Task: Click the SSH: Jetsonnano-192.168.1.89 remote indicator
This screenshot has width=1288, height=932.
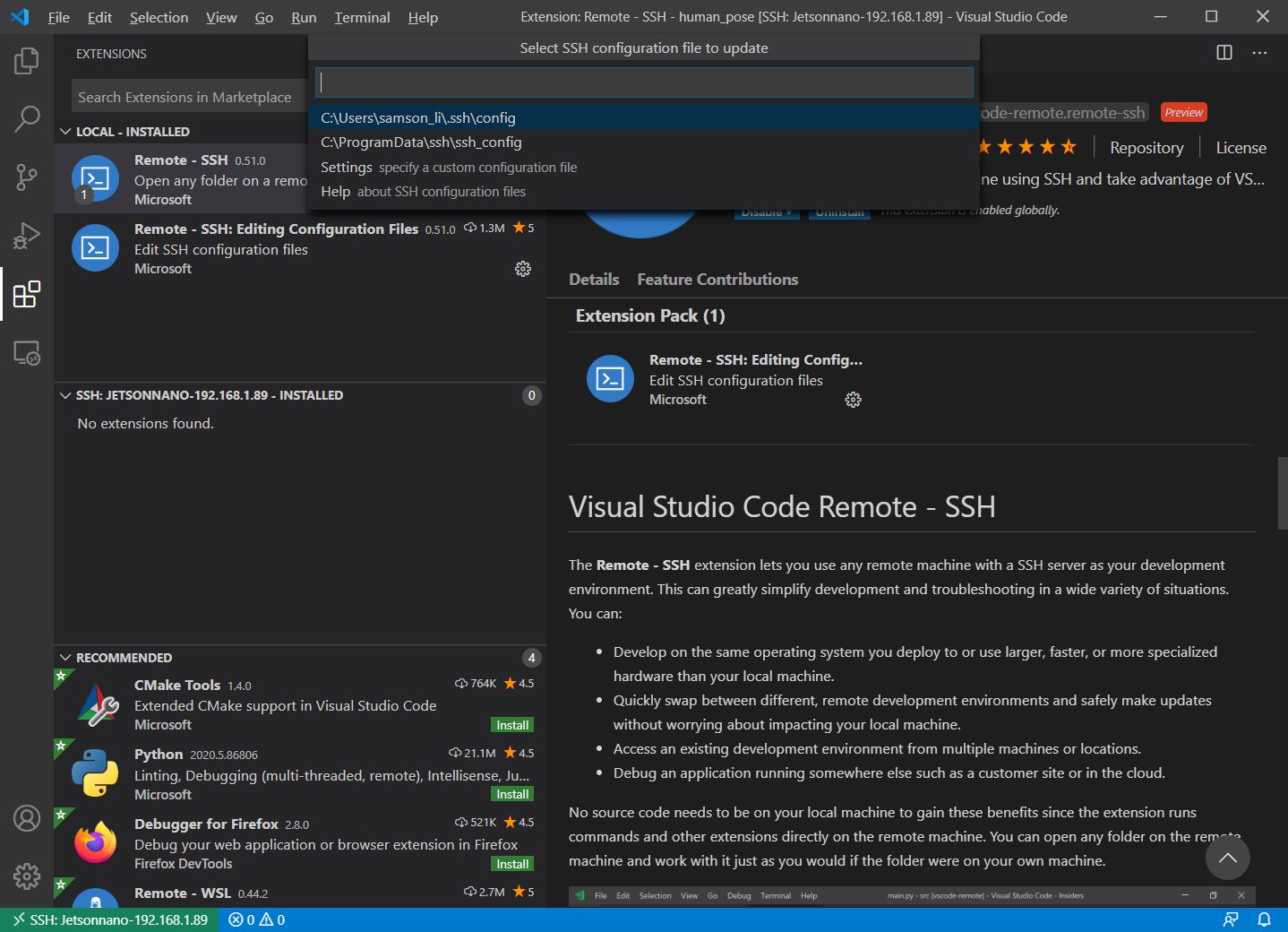Action: click(x=109, y=919)
